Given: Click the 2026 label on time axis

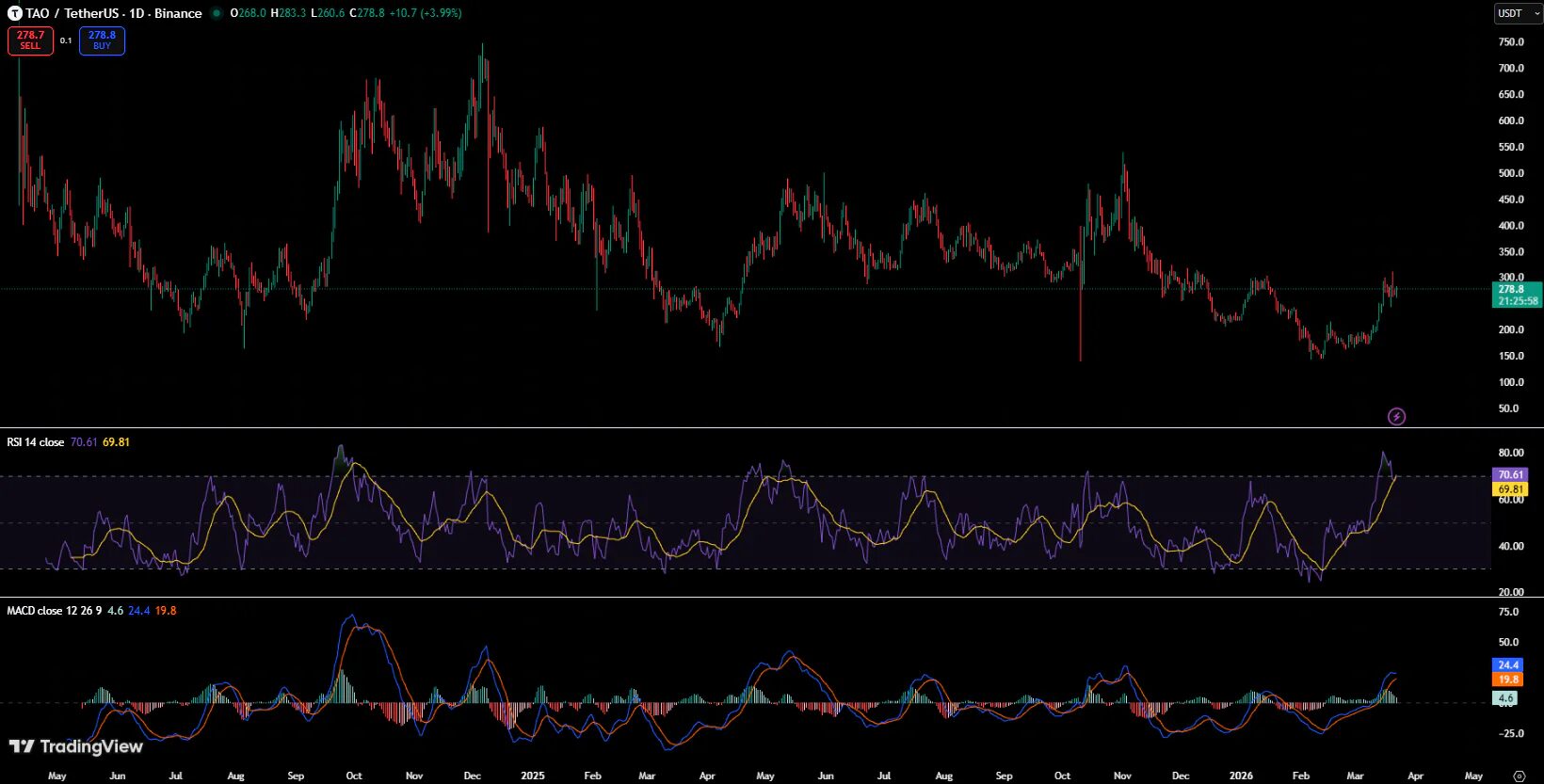Looking at the screenshot, I should click(x=1241, y=776).
